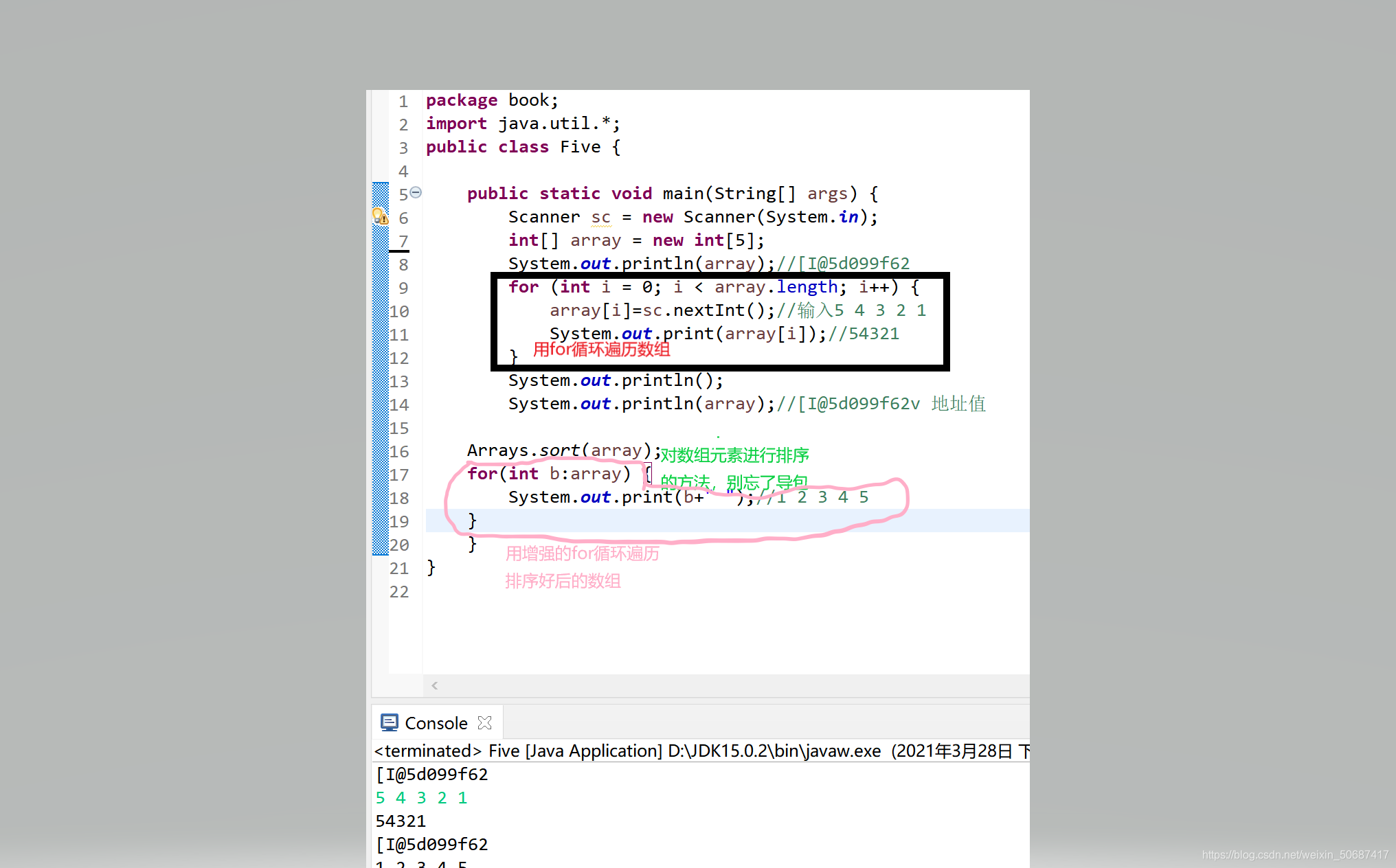Click the '//[I@5d099f62' comment on line 8
The height and width of the screenshot is (868, 1396).
[x=843, y=264]
